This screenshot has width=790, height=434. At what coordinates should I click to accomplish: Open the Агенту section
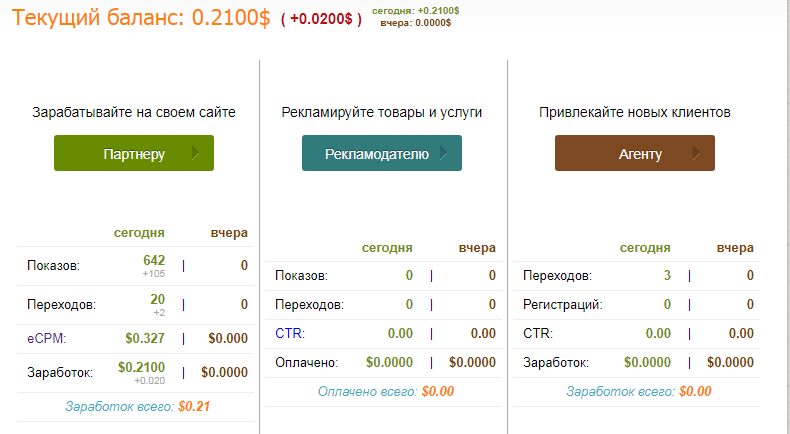tap(634, 153)
